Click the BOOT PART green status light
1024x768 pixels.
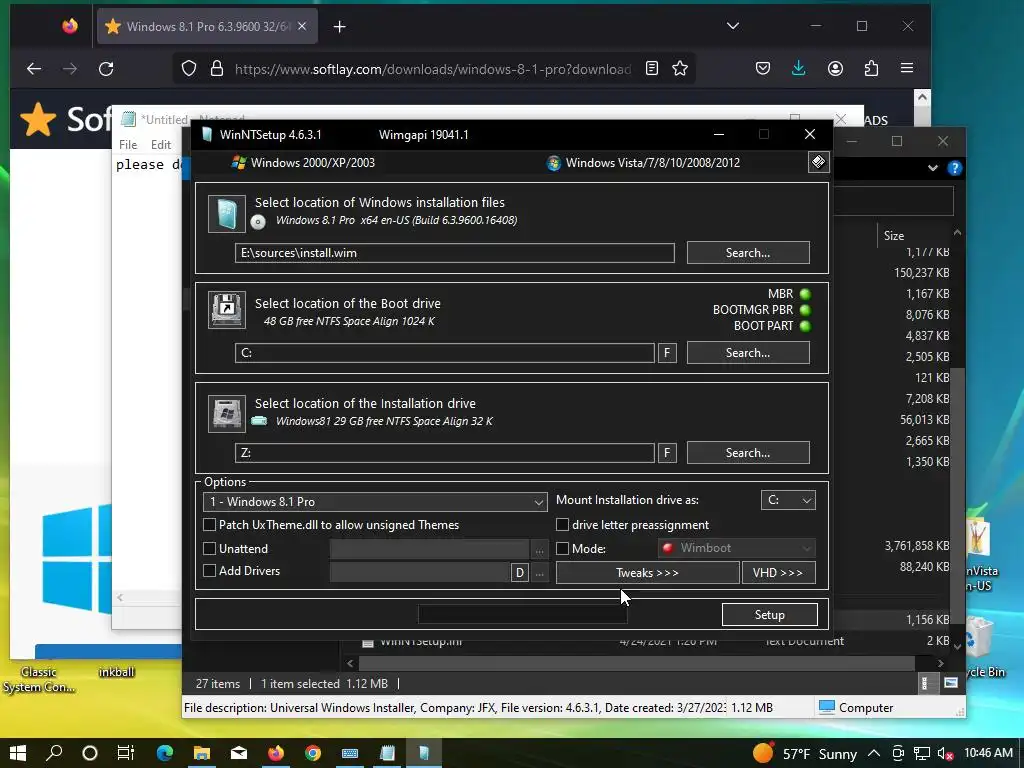tap(805, 326)
